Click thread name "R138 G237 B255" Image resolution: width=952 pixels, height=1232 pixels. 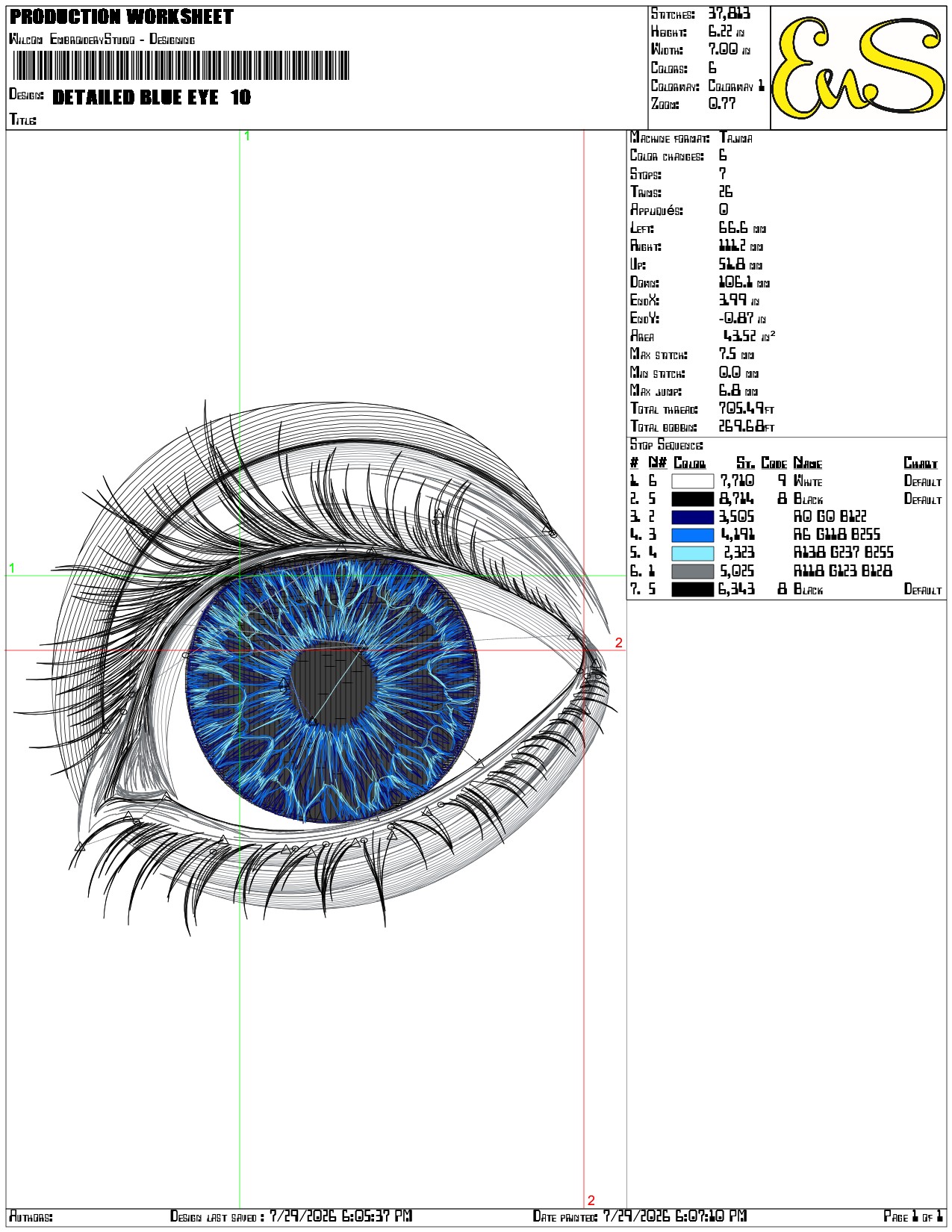click(843, 553)
